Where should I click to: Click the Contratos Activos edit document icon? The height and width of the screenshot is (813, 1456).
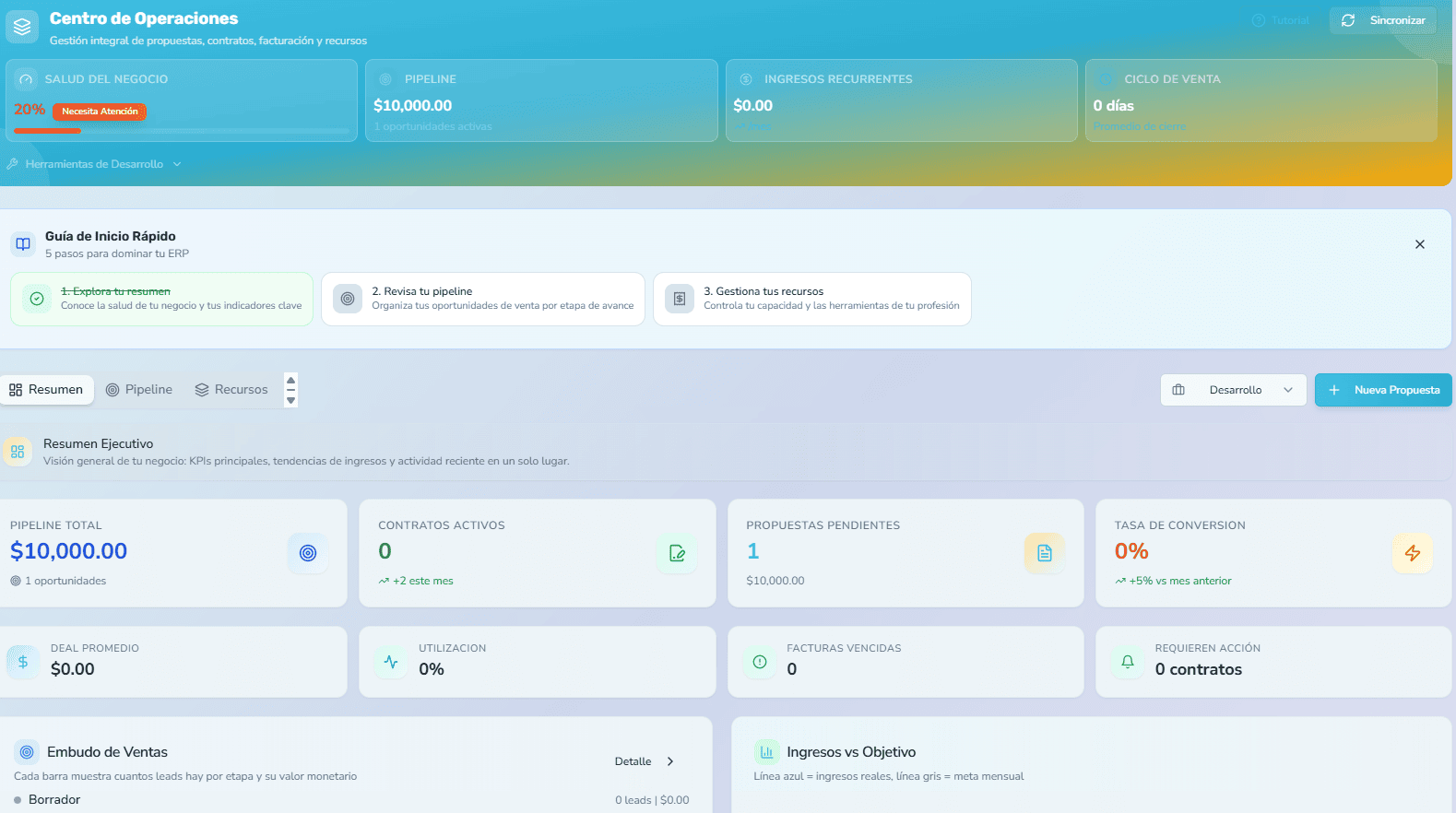[677, 553]
